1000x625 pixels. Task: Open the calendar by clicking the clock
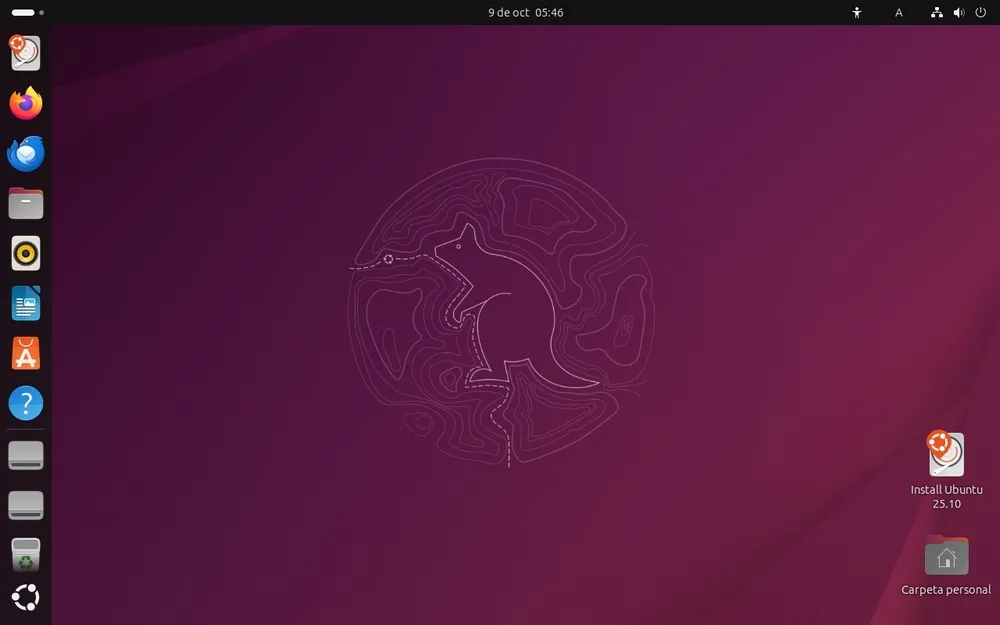[x=525, y=12]
